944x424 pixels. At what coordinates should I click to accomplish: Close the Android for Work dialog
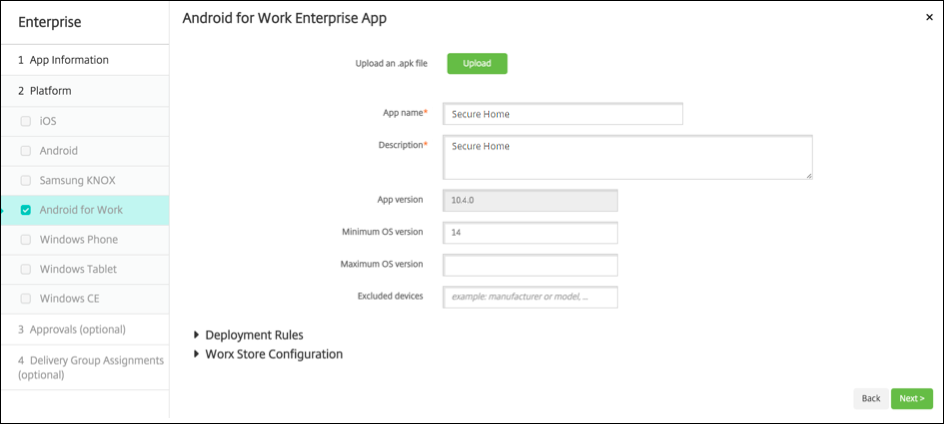click(929, 17)
